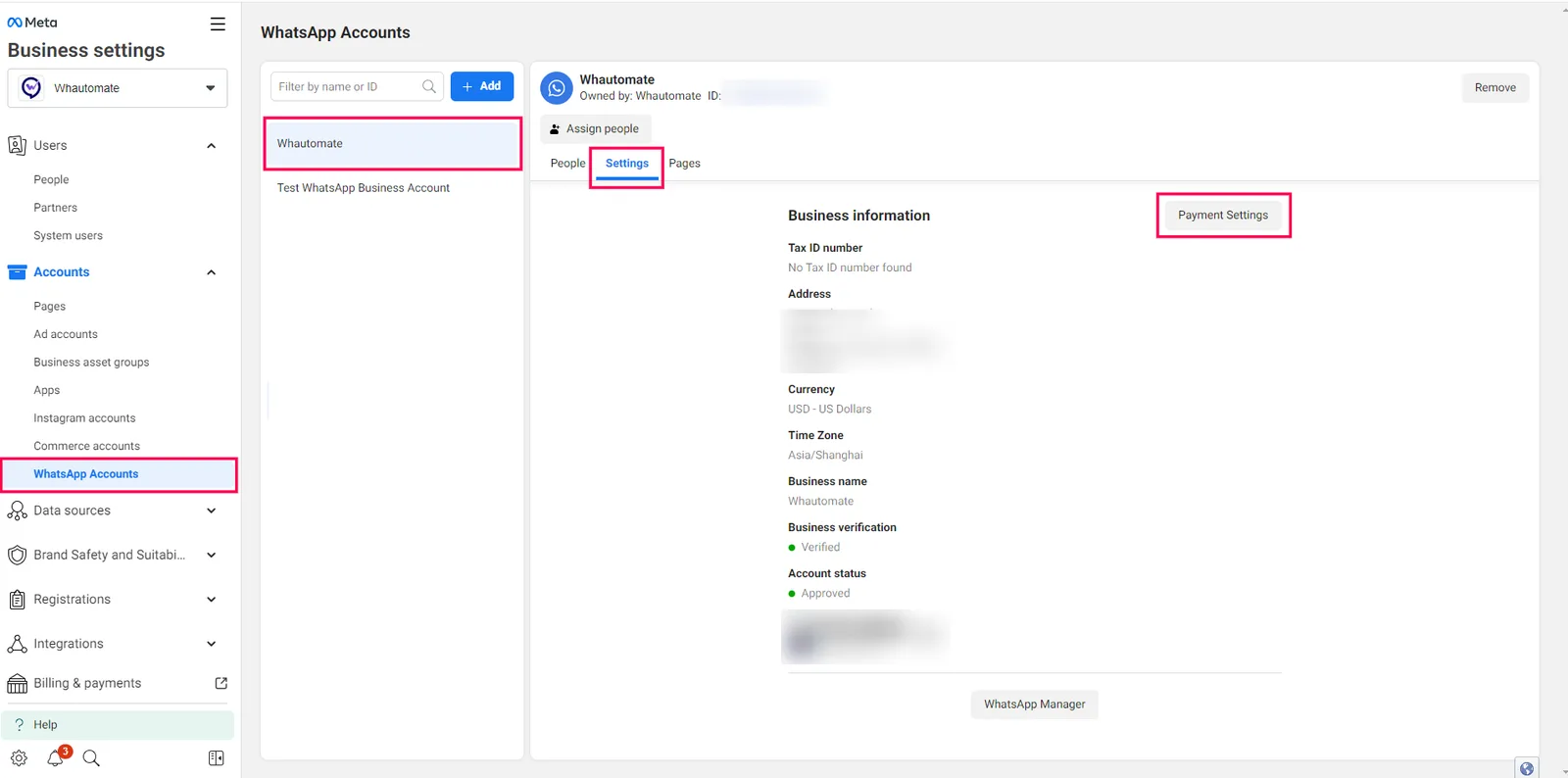Expand the Registrations section

pos(212,600)
